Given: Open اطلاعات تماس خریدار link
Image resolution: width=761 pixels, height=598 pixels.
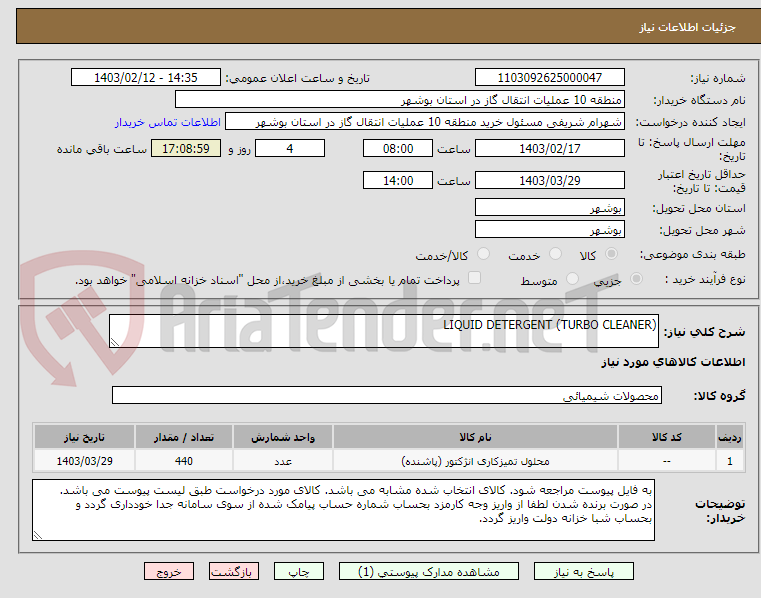Looking at the screenshot, I should point(168,122).
